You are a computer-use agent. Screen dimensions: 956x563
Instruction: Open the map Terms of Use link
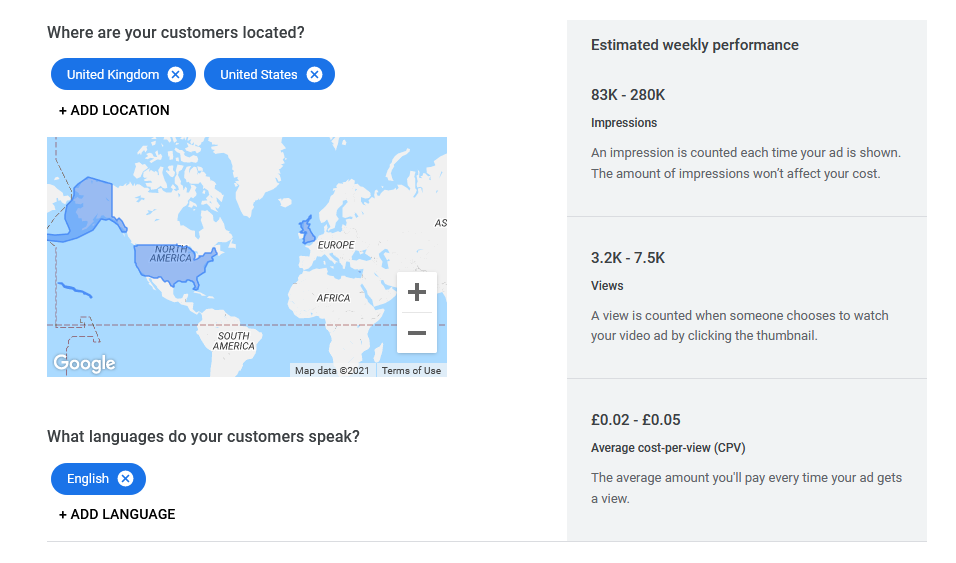[x=411, y=371]
